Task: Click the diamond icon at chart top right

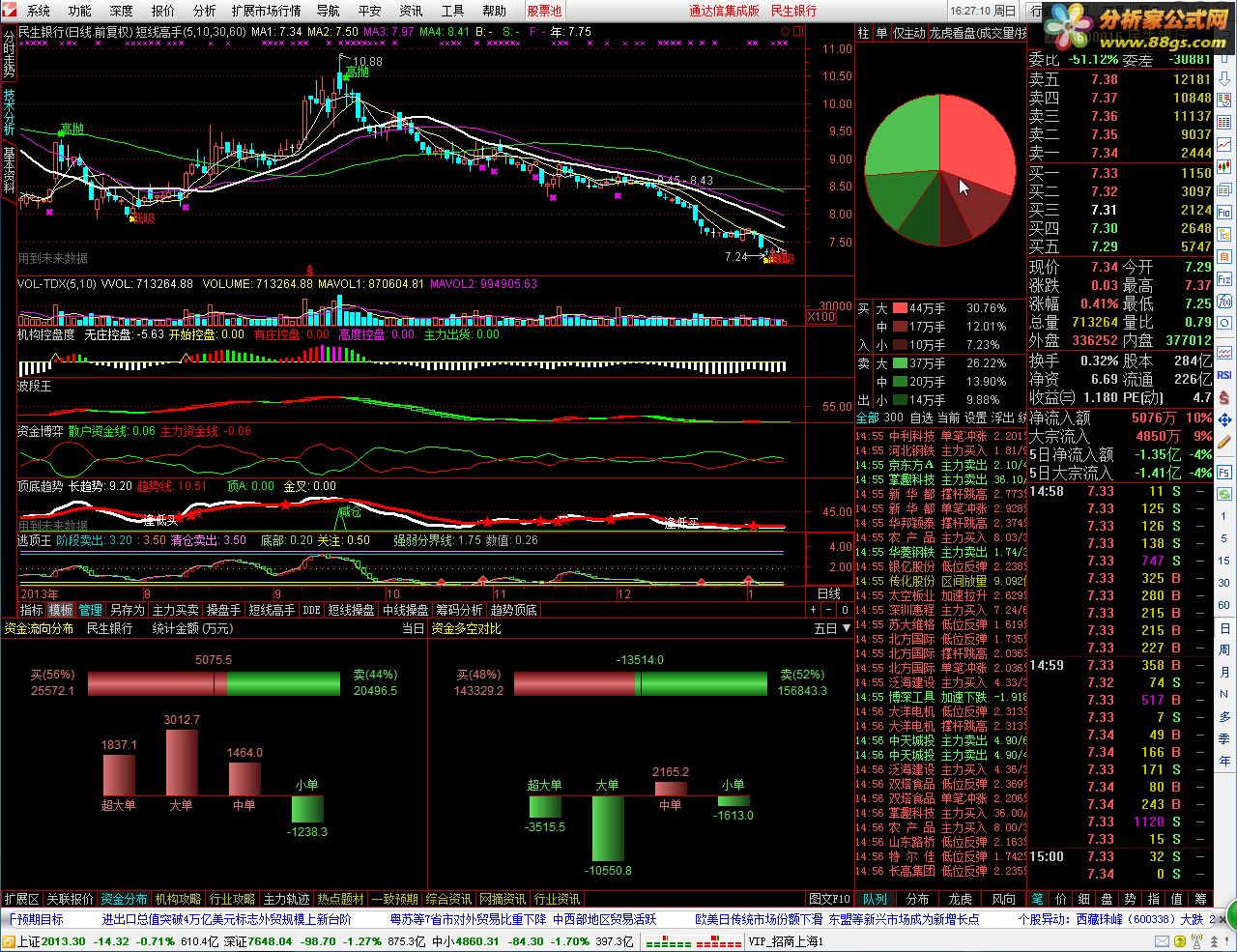Action: [x=786, y=32]
